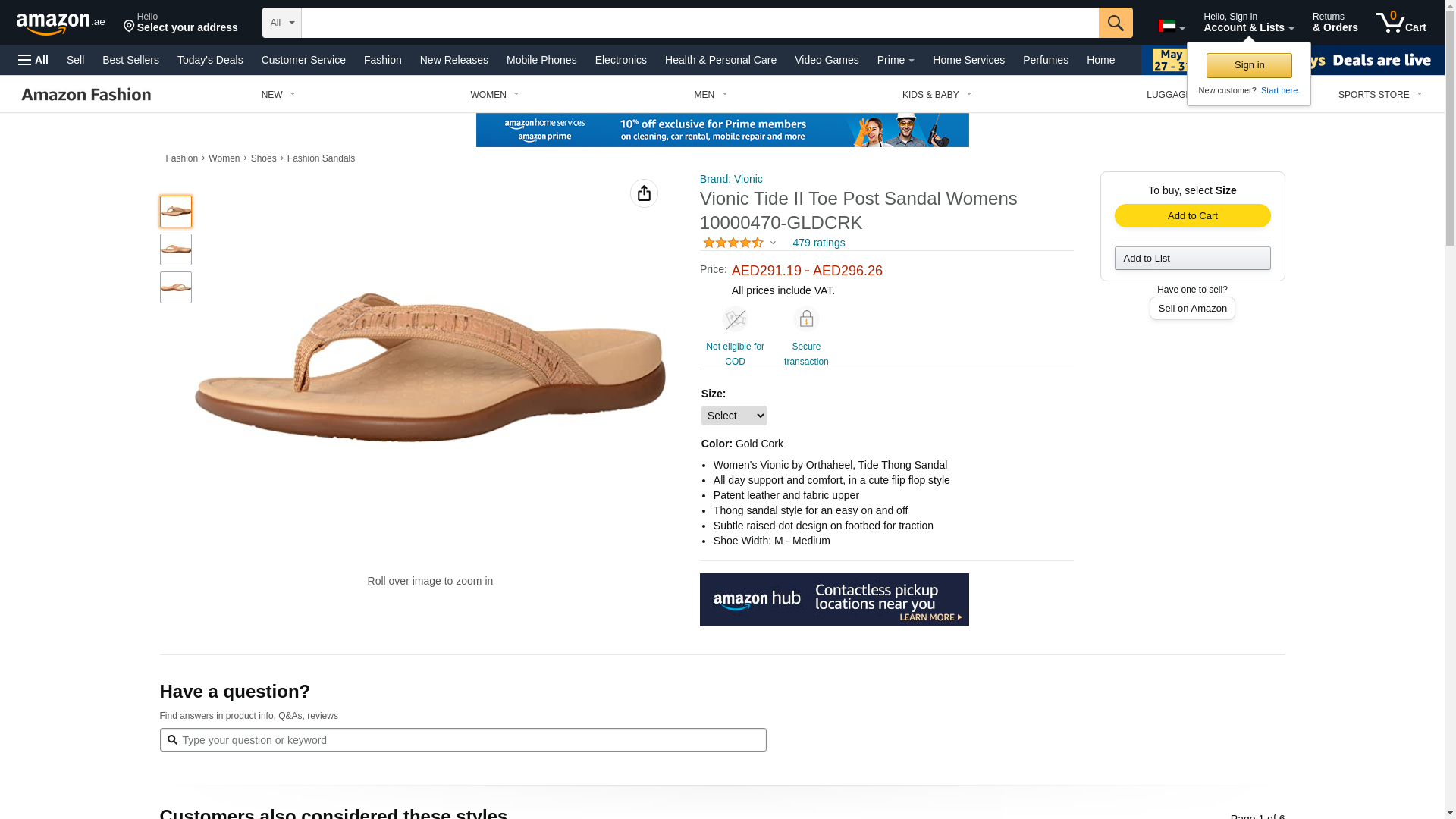Select the second sandal thumbnail image
This screenshot has width=1456, height=819.
coord(176,249)
